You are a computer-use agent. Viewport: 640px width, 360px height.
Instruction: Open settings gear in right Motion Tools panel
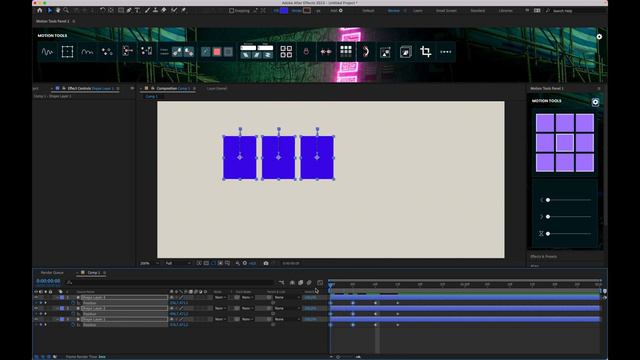tap(596, 102)
